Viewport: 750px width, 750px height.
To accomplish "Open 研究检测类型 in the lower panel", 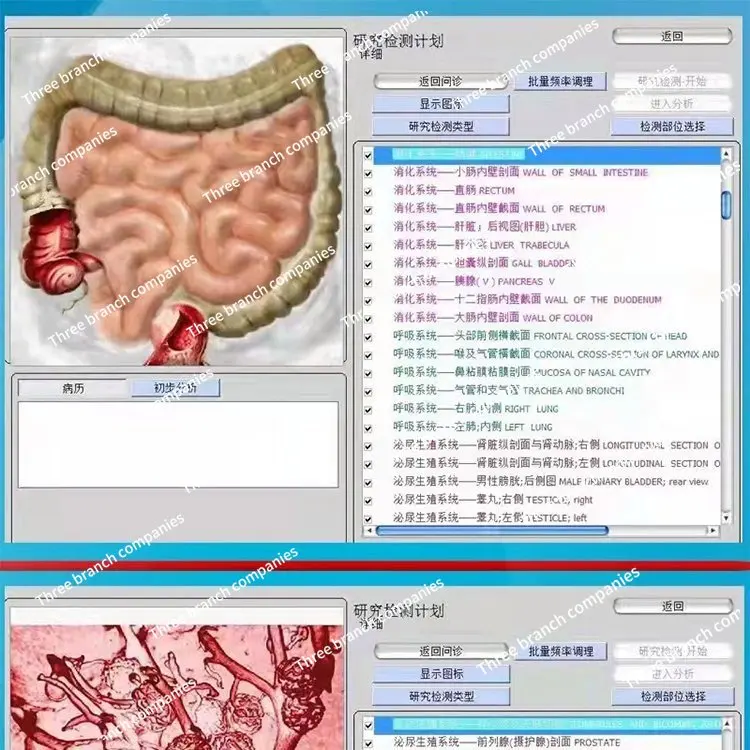I will tap(441, 697).
